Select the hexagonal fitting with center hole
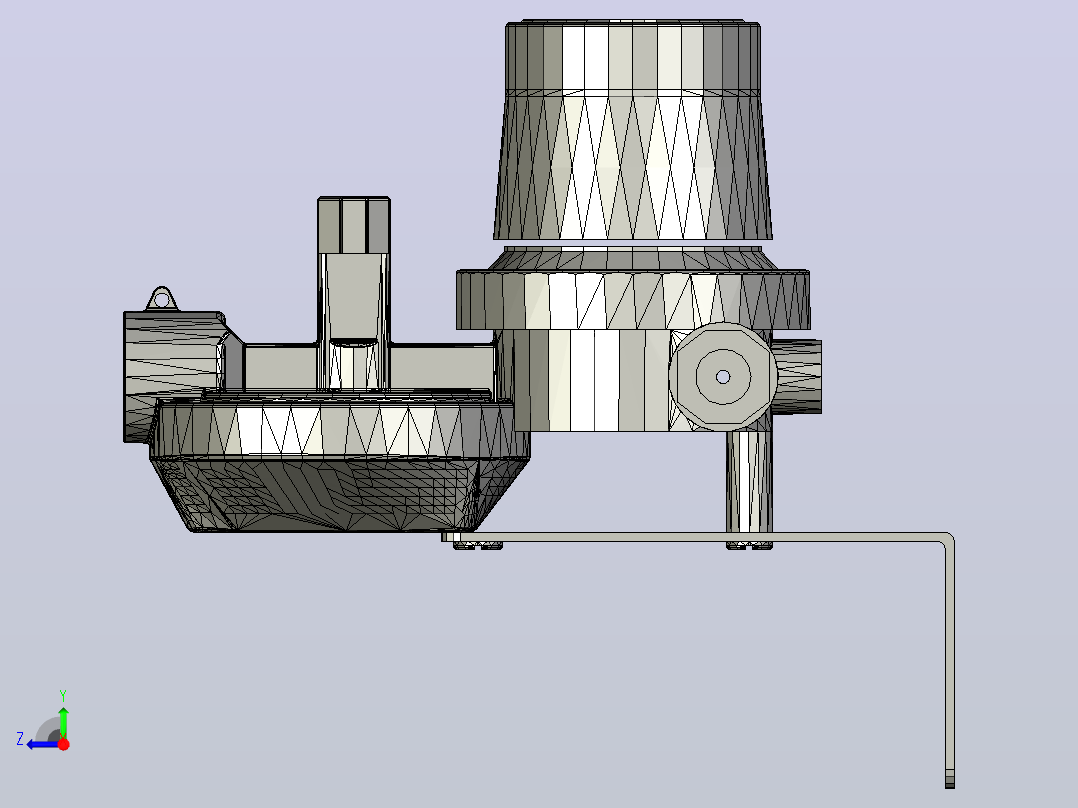 click(723, 376)
